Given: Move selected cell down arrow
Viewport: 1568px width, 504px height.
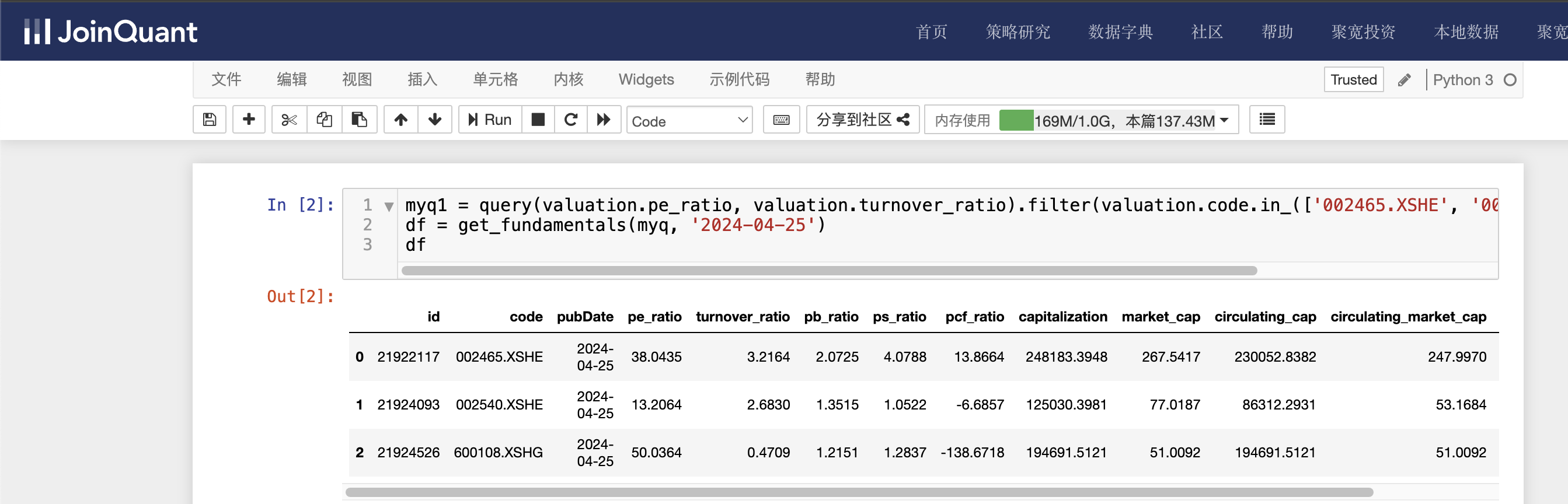Looking at the screenshot, I should [x=434, y=120].
